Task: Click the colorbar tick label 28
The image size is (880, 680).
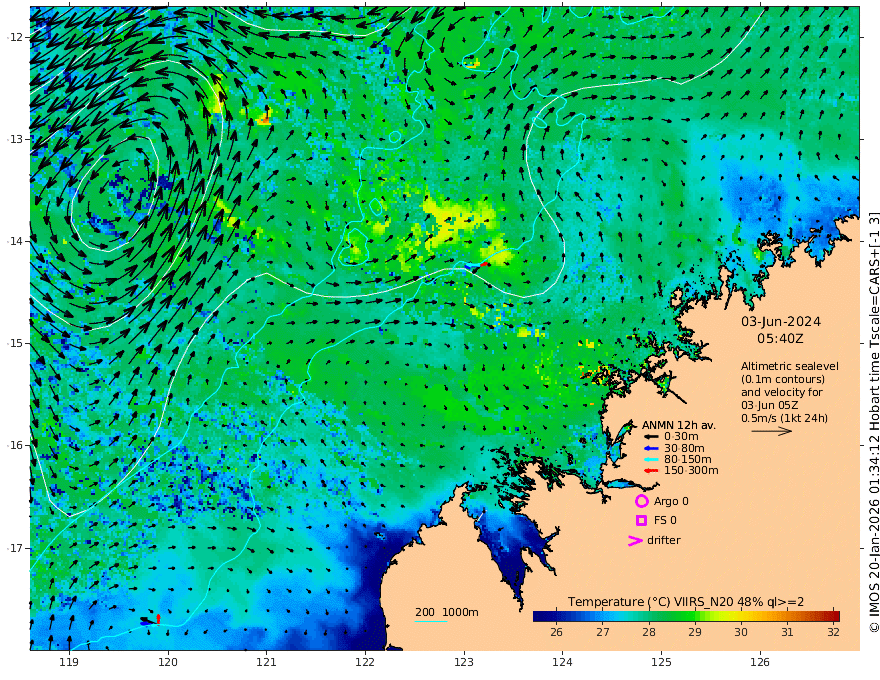Action: coord(649,632)
